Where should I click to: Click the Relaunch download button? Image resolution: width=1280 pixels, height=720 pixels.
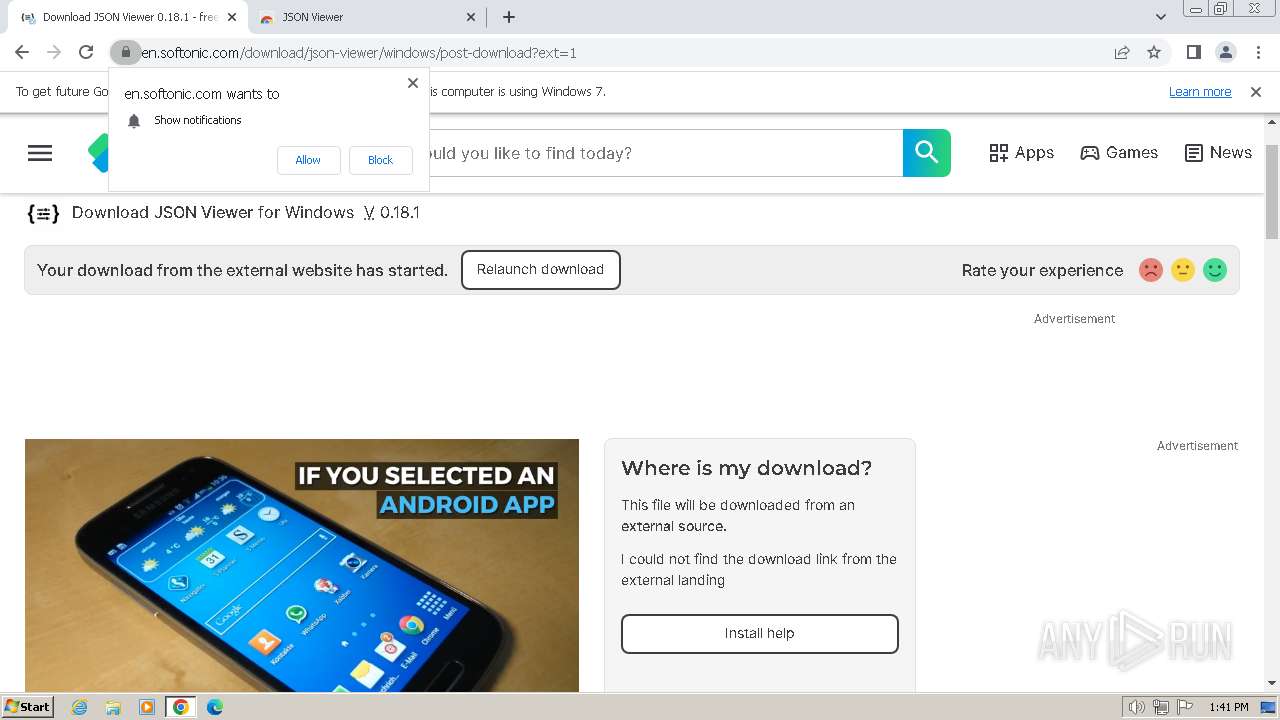pyautogui.click(x=540, y=270)
